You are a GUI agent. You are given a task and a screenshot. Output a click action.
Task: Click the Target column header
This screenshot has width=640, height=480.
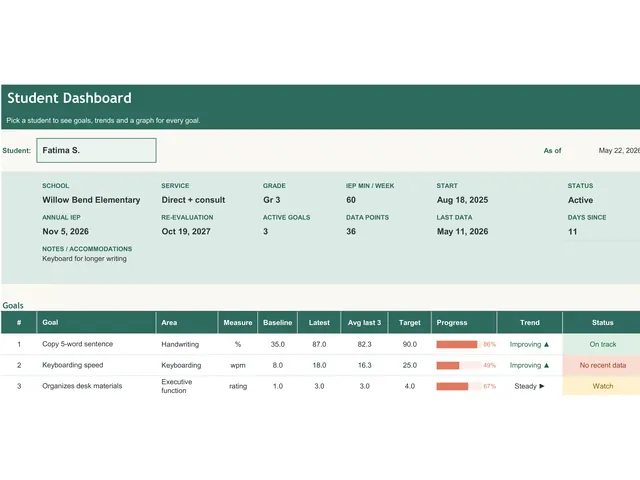point(409,322)
